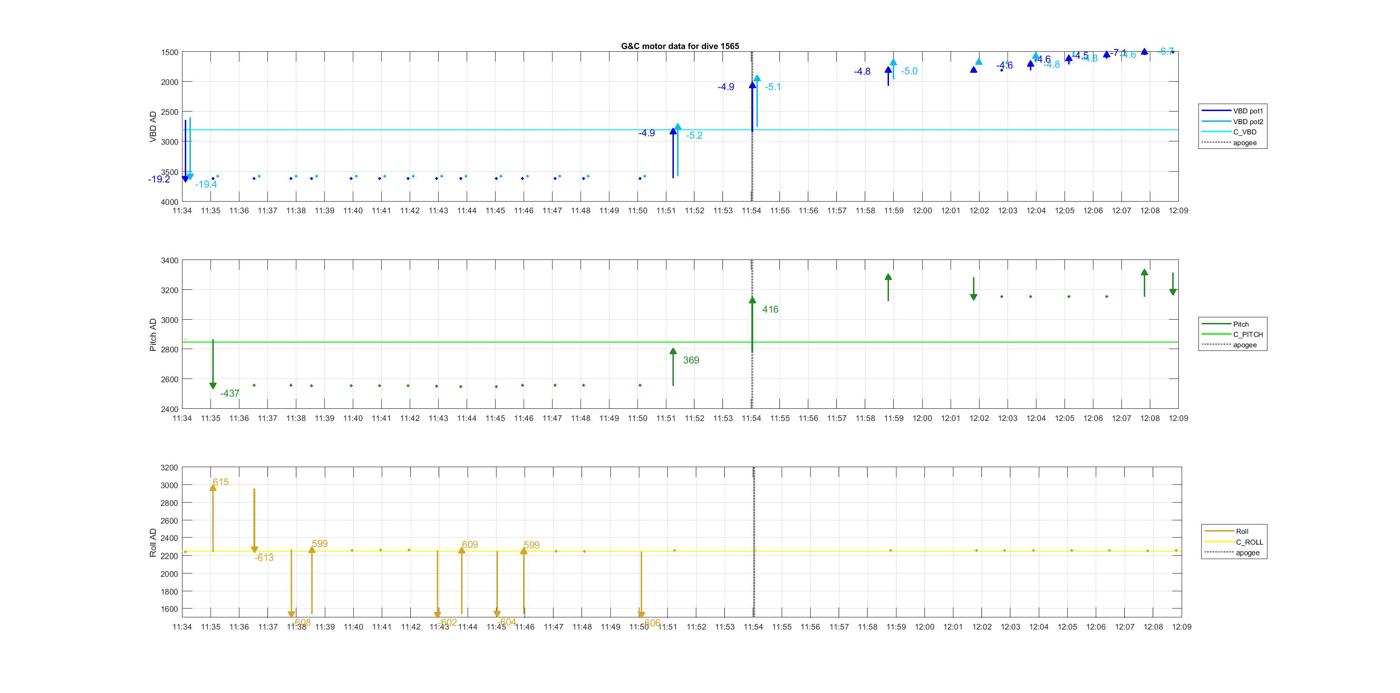Click the upward pitch arrow labeled 369
Image resolution: width=1400 pixels, height=693 pixels.
coord(673,367)
